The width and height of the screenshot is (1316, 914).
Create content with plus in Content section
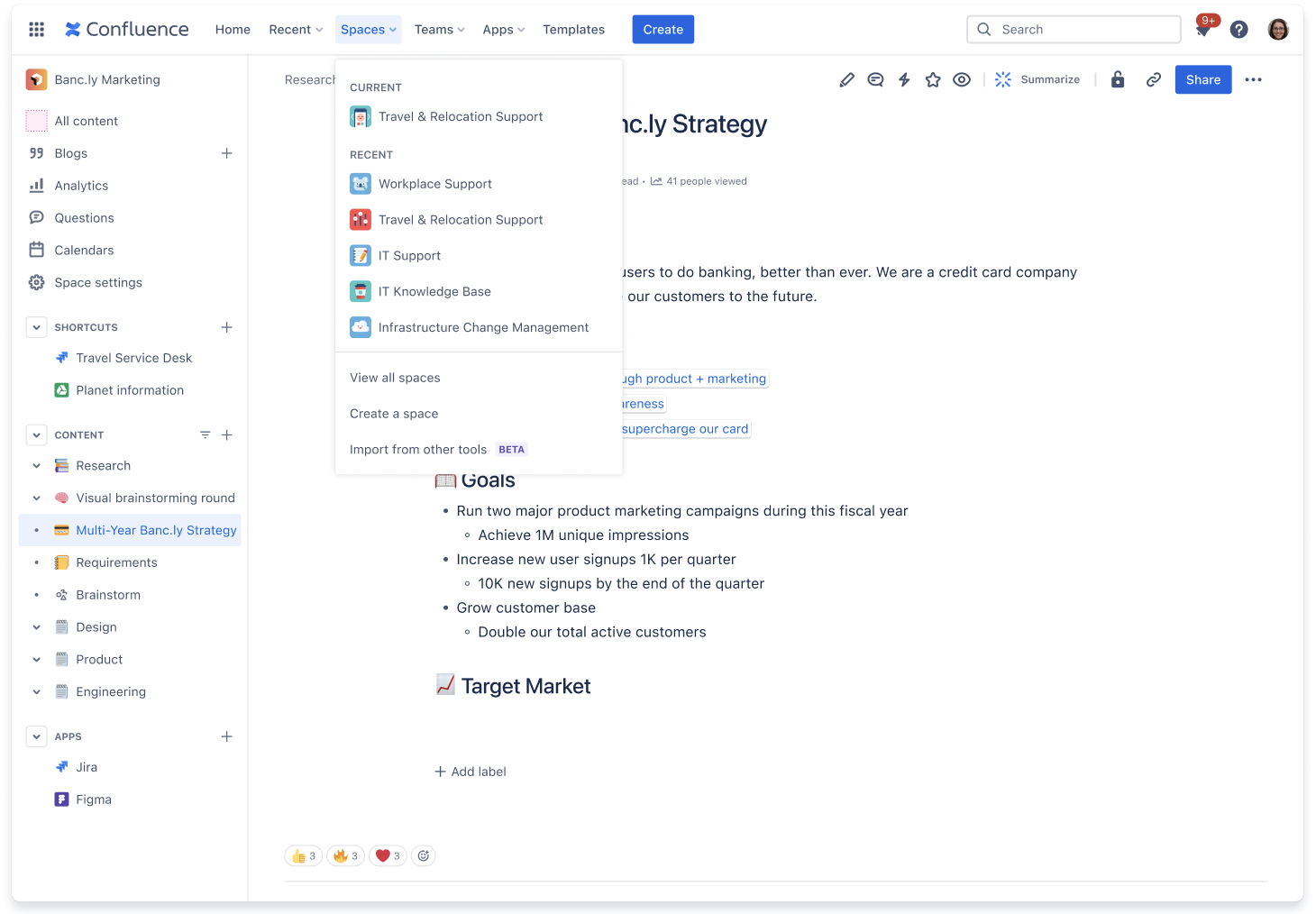point(227,434)
